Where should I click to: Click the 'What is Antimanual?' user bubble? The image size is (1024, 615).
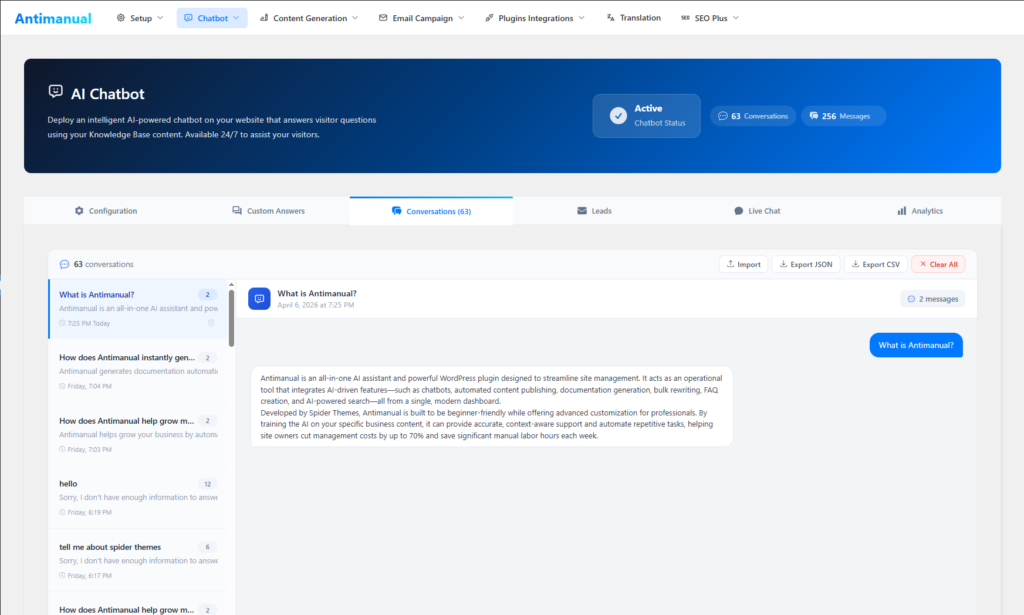click(x=916, y=345)
